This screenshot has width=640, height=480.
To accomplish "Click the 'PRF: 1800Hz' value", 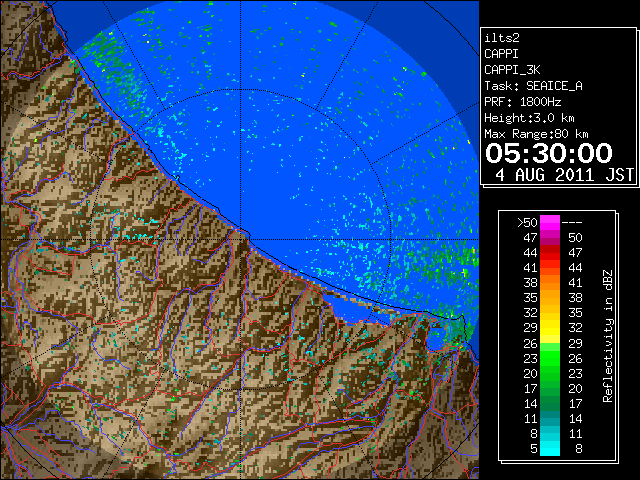I will pyautogui.click(x=523, y=102).
